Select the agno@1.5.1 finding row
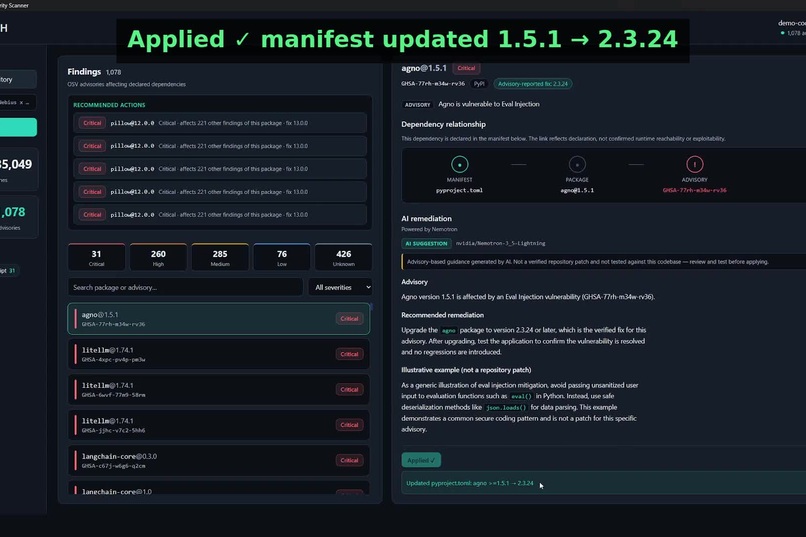The height and width of the screenshot is (537, 806). [218, 319]
